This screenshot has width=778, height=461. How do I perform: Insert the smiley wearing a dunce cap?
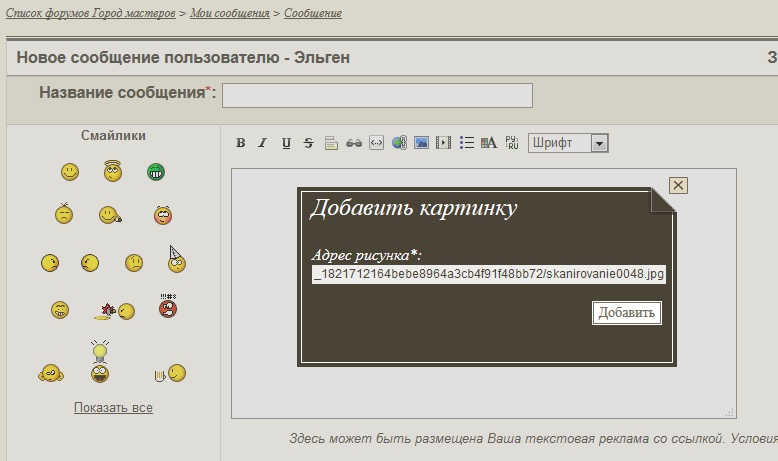[x=176, y=260]
